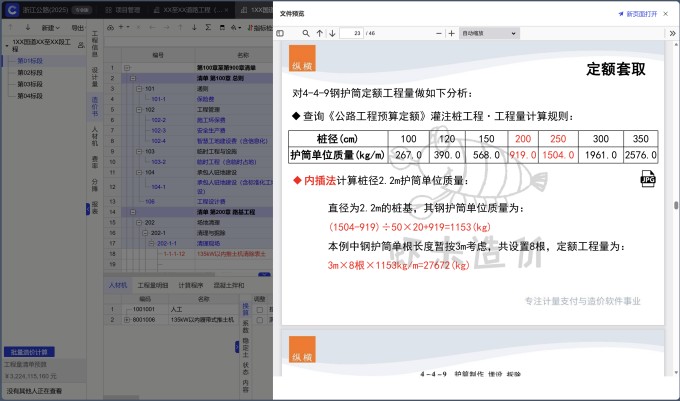Check the 调整 box for row 9001006

click(x=259, y=319)
